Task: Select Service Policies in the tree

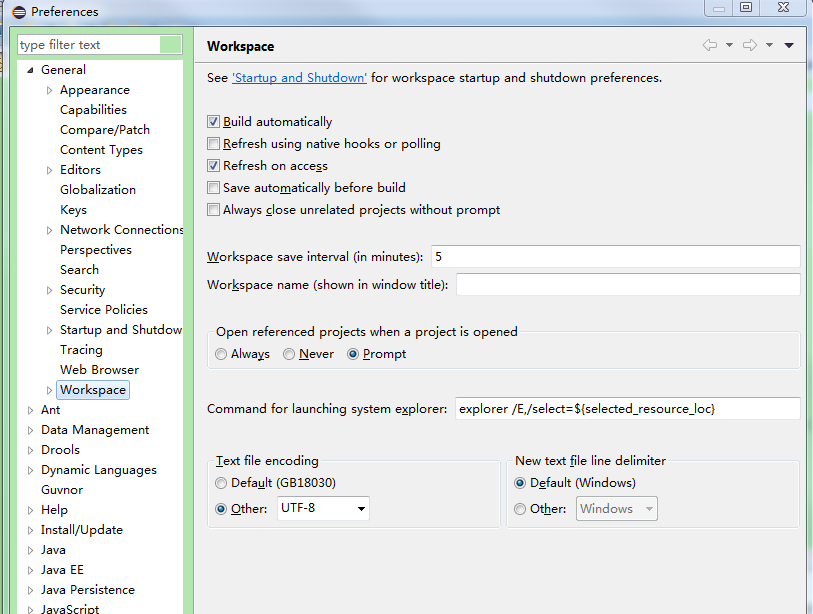Action: 104,310
